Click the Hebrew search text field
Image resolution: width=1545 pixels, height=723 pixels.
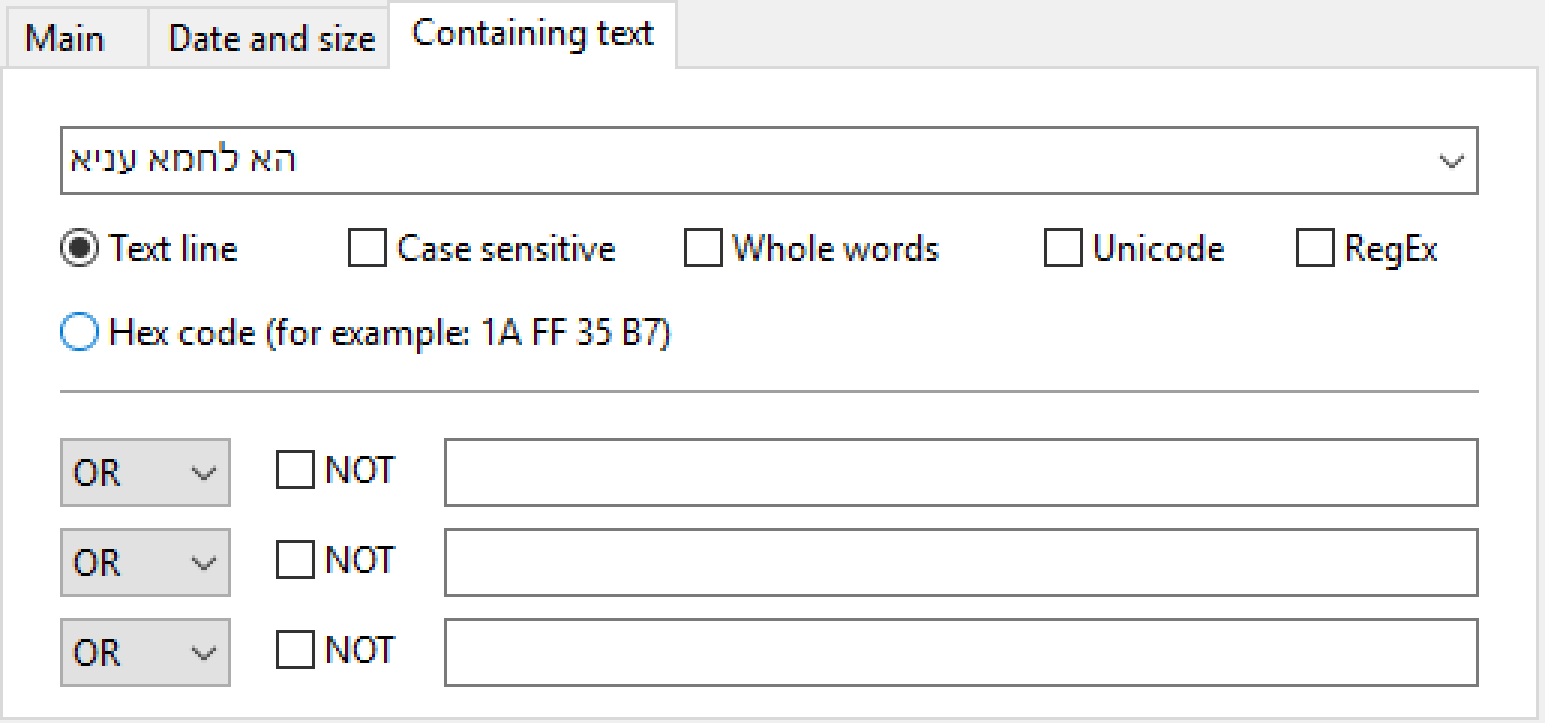coord(740,160)
